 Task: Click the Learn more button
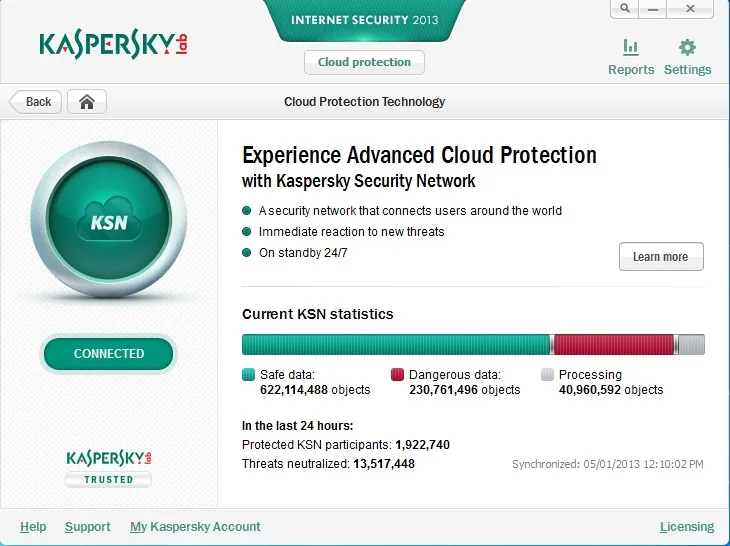pyautogui.click(x=661, y=256)
